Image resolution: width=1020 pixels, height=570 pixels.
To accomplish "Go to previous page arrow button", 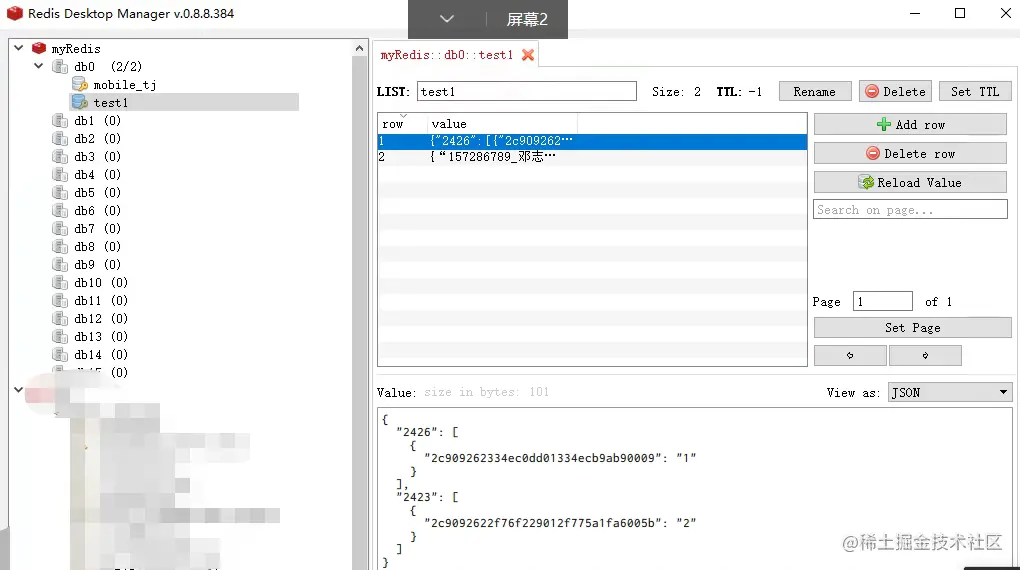I will pos(850,355).
